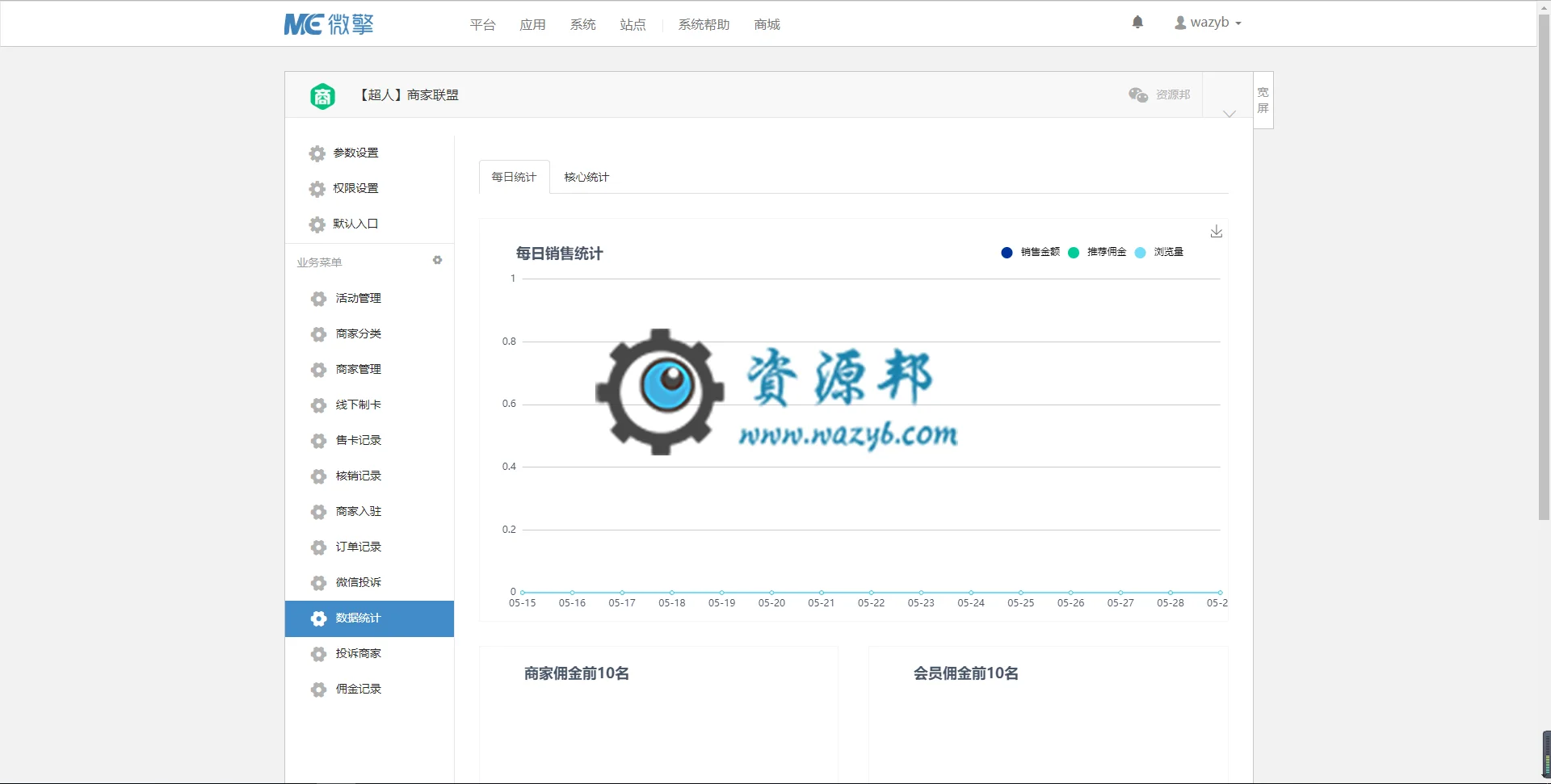
Task: Toggle 推荐佣金 legend series
Action: coord(1097,252)
